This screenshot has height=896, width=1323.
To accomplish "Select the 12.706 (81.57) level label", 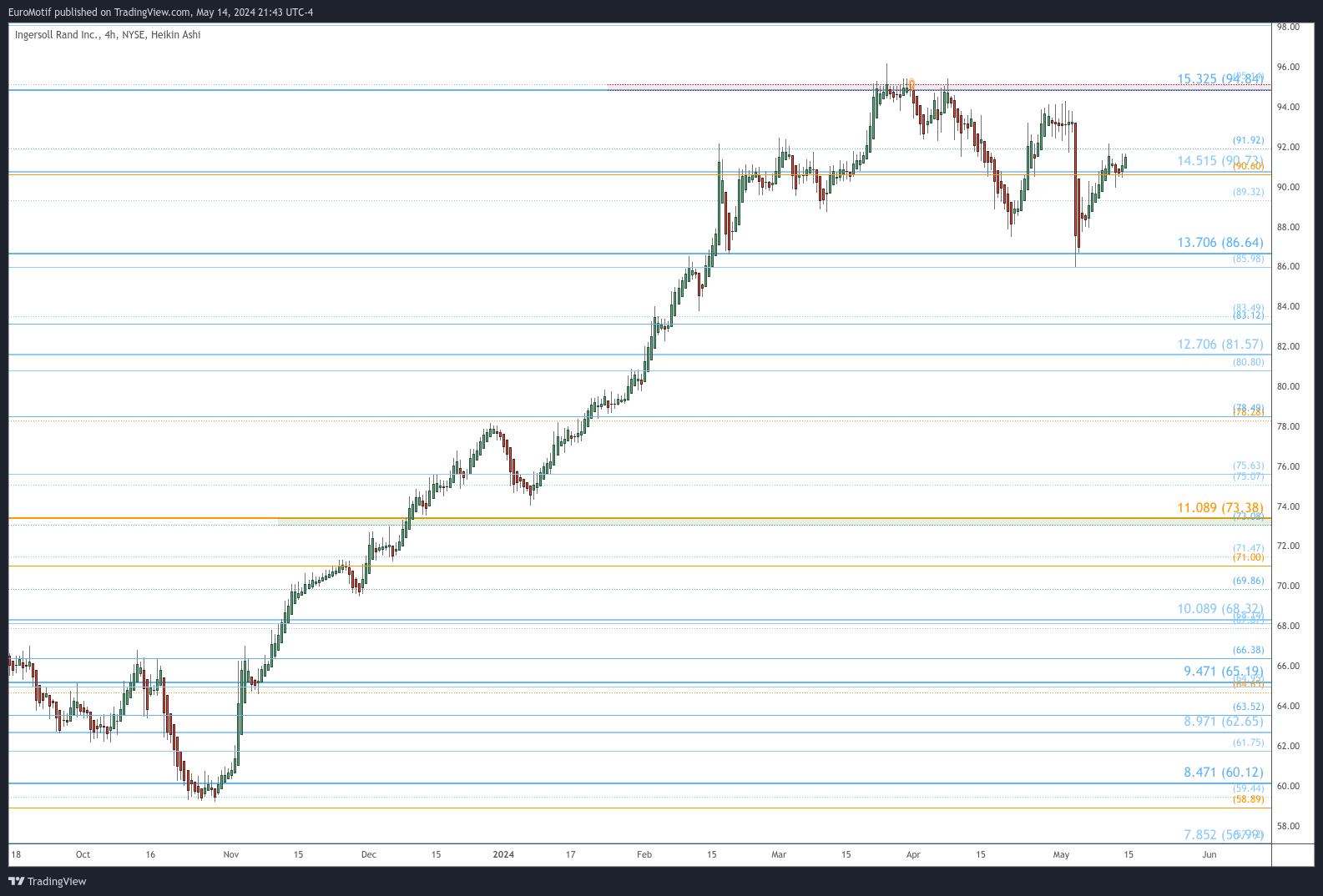I will click(1220, 345).
